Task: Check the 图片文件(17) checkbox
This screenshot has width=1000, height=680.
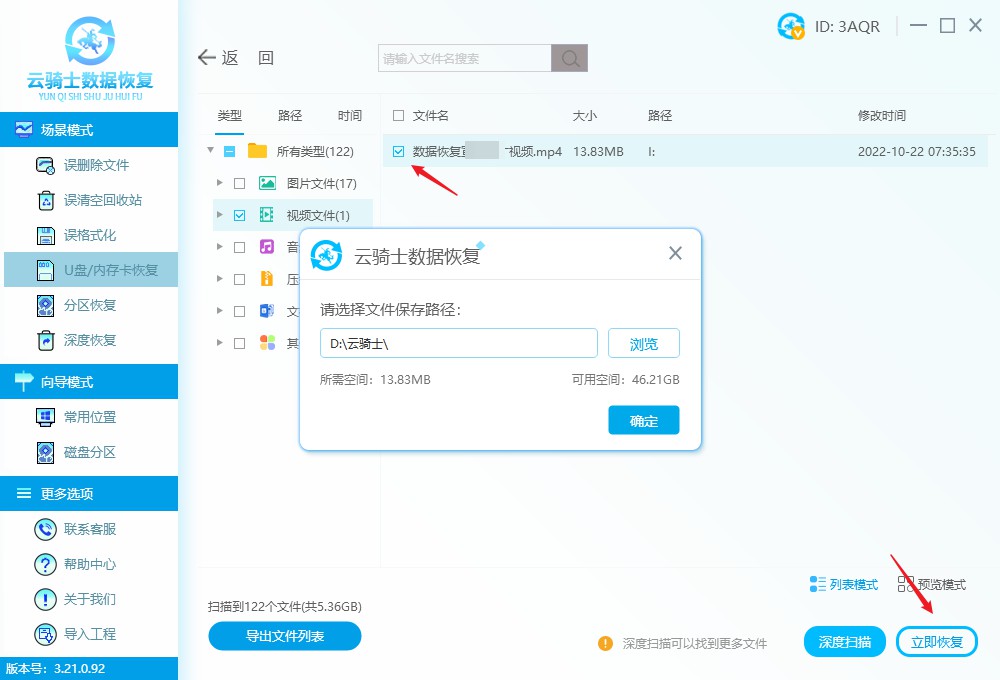Action: [239, 184]
